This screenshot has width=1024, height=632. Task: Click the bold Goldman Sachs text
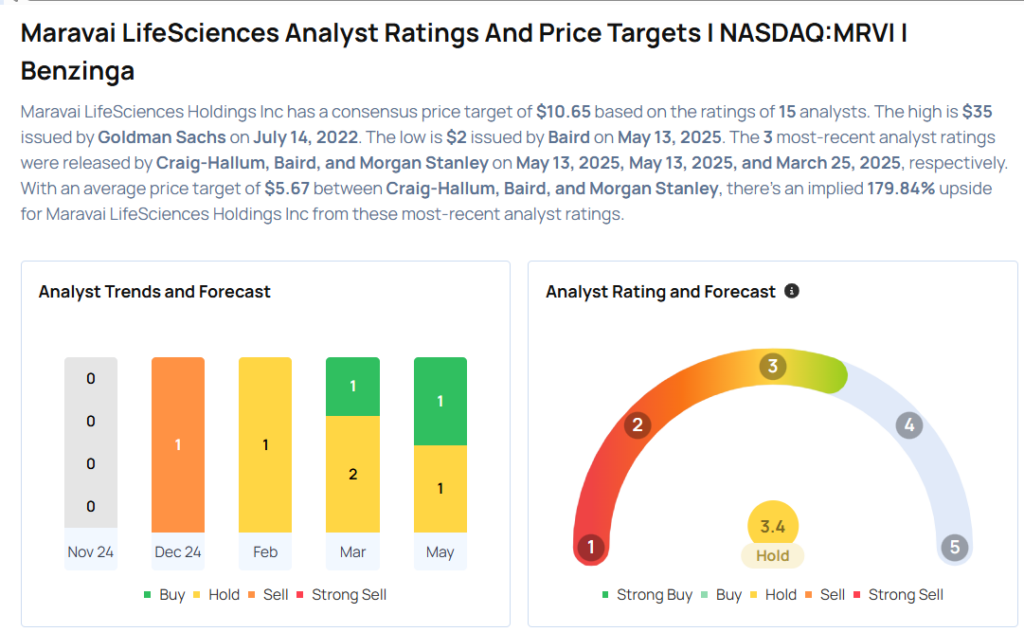(x=161, y=137)
